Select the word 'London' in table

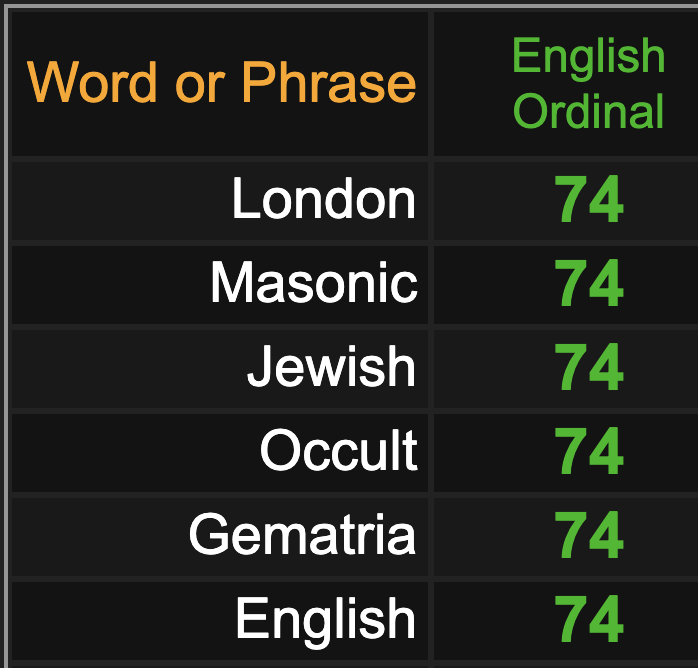point(324,198)
